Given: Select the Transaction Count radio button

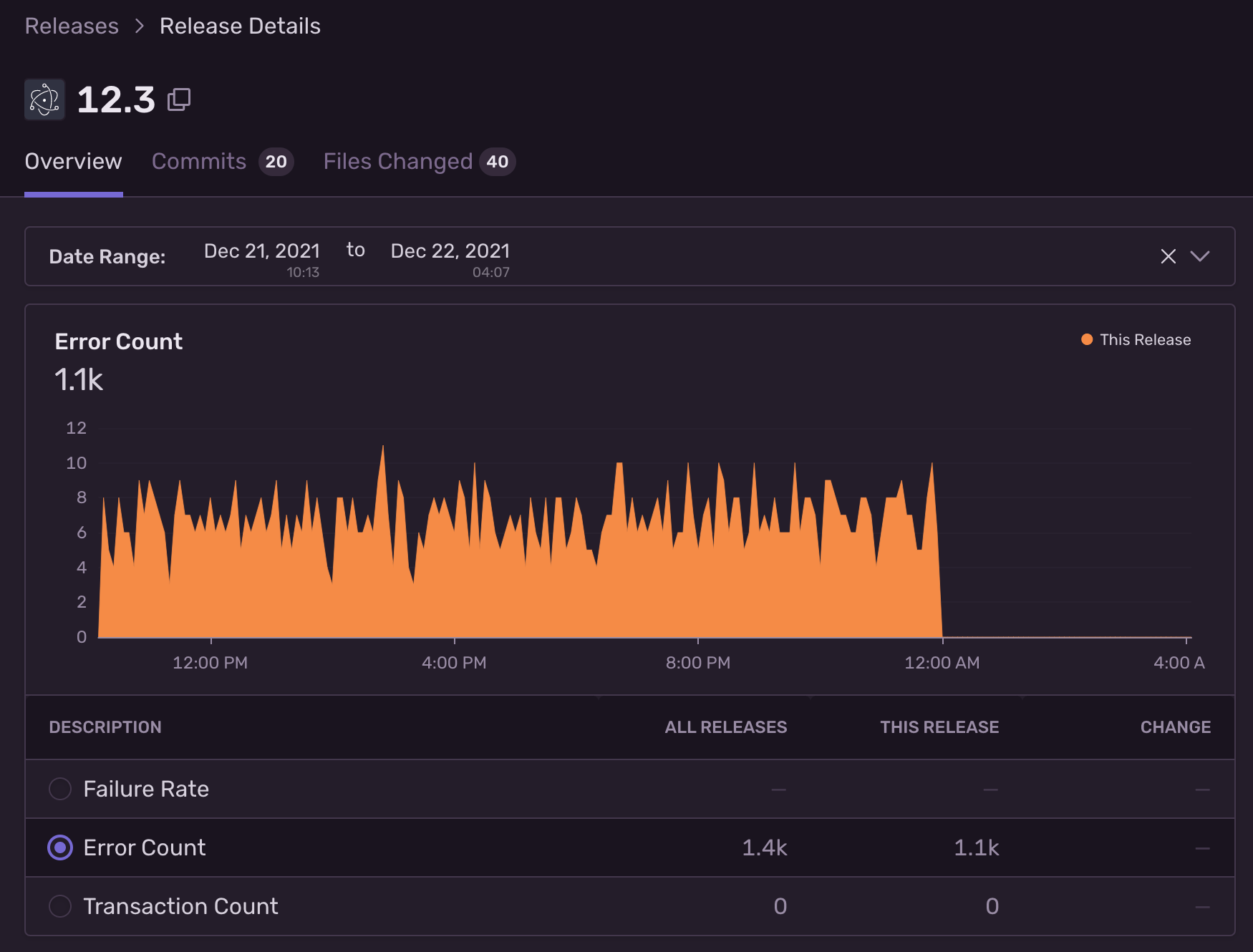Looking at the screenshot, I should pyautogui.click(x=60, y=906).
